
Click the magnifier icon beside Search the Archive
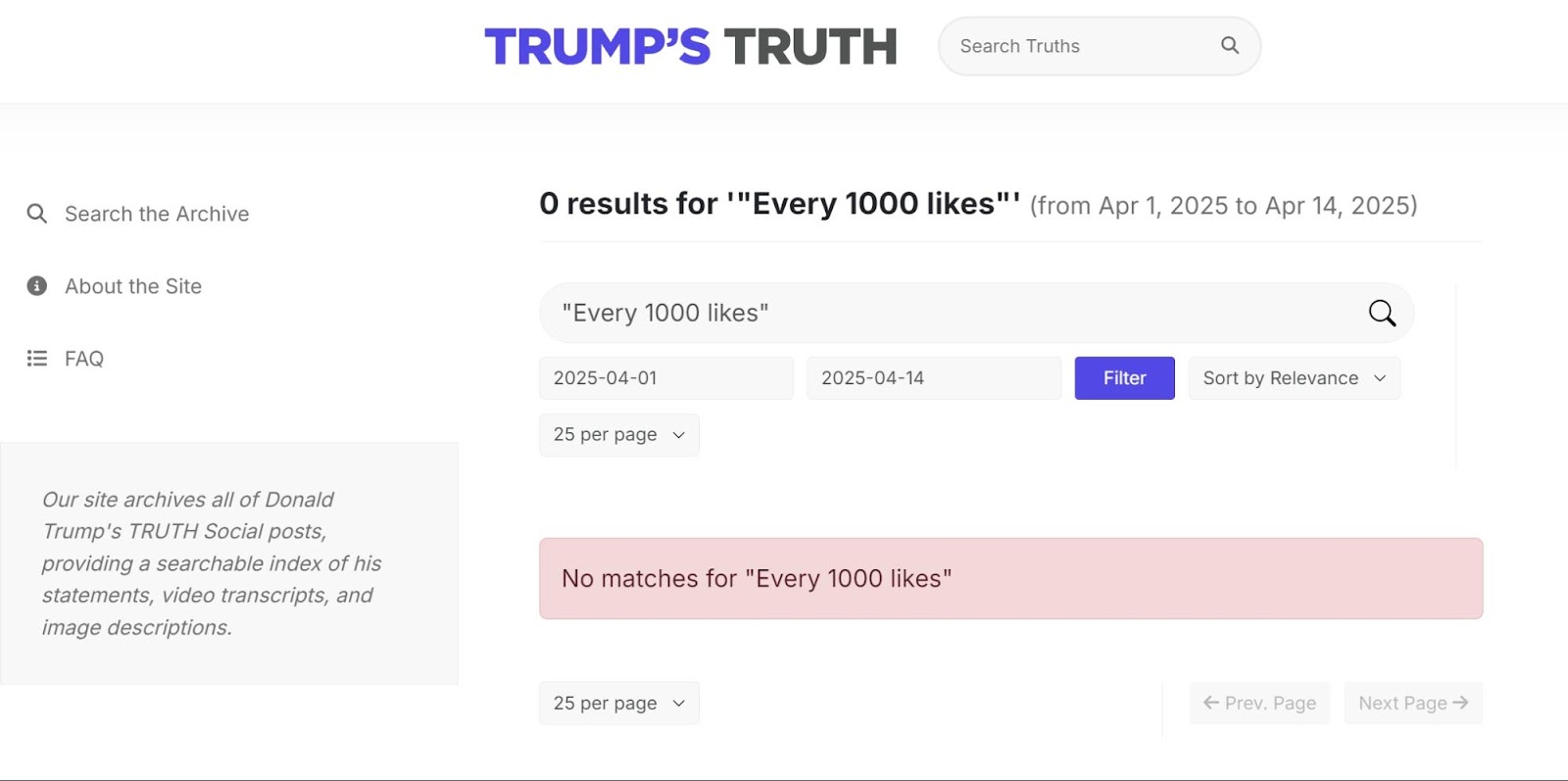(x=37, y=214)
